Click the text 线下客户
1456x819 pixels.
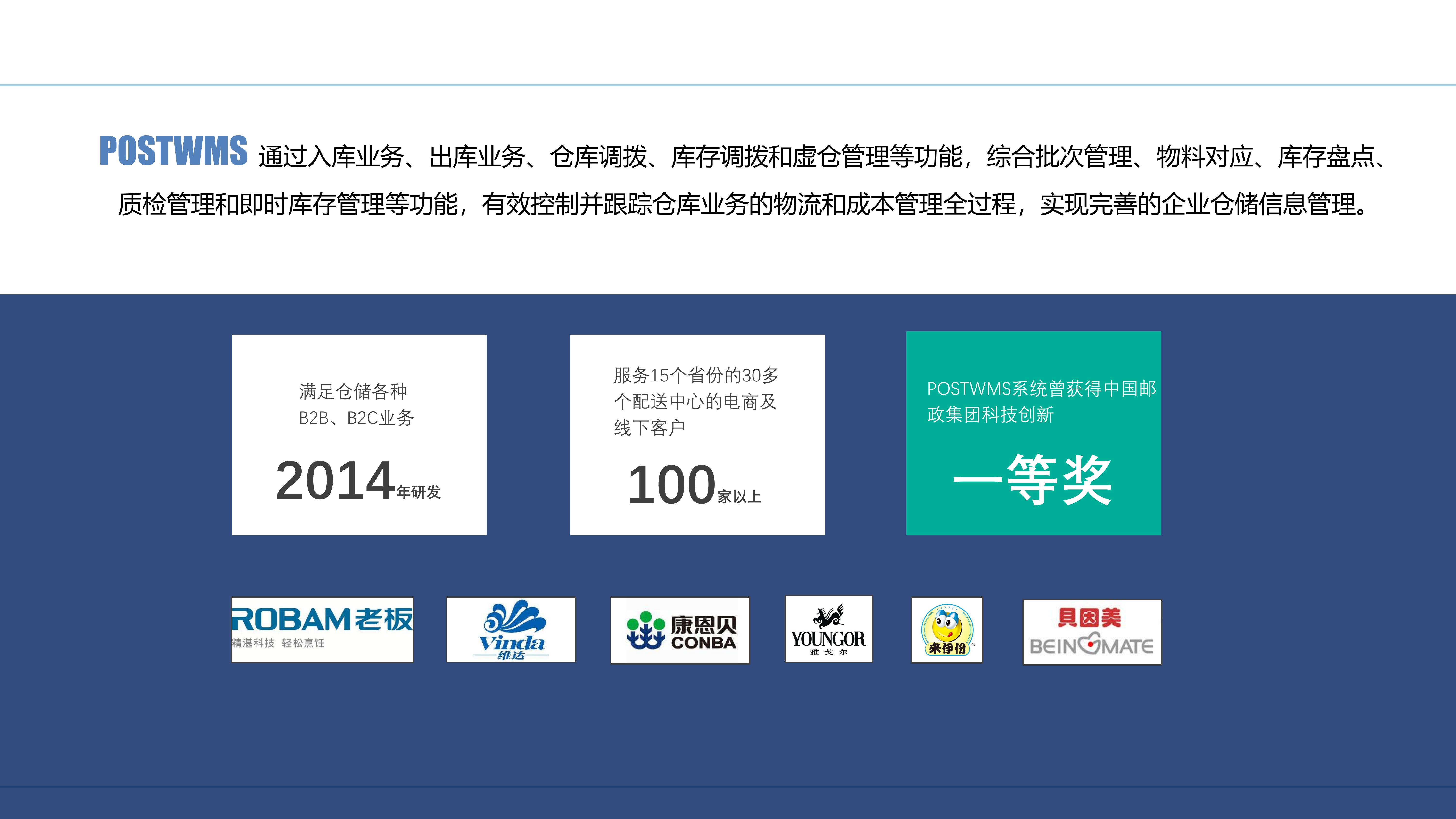[x=649, y=428]
